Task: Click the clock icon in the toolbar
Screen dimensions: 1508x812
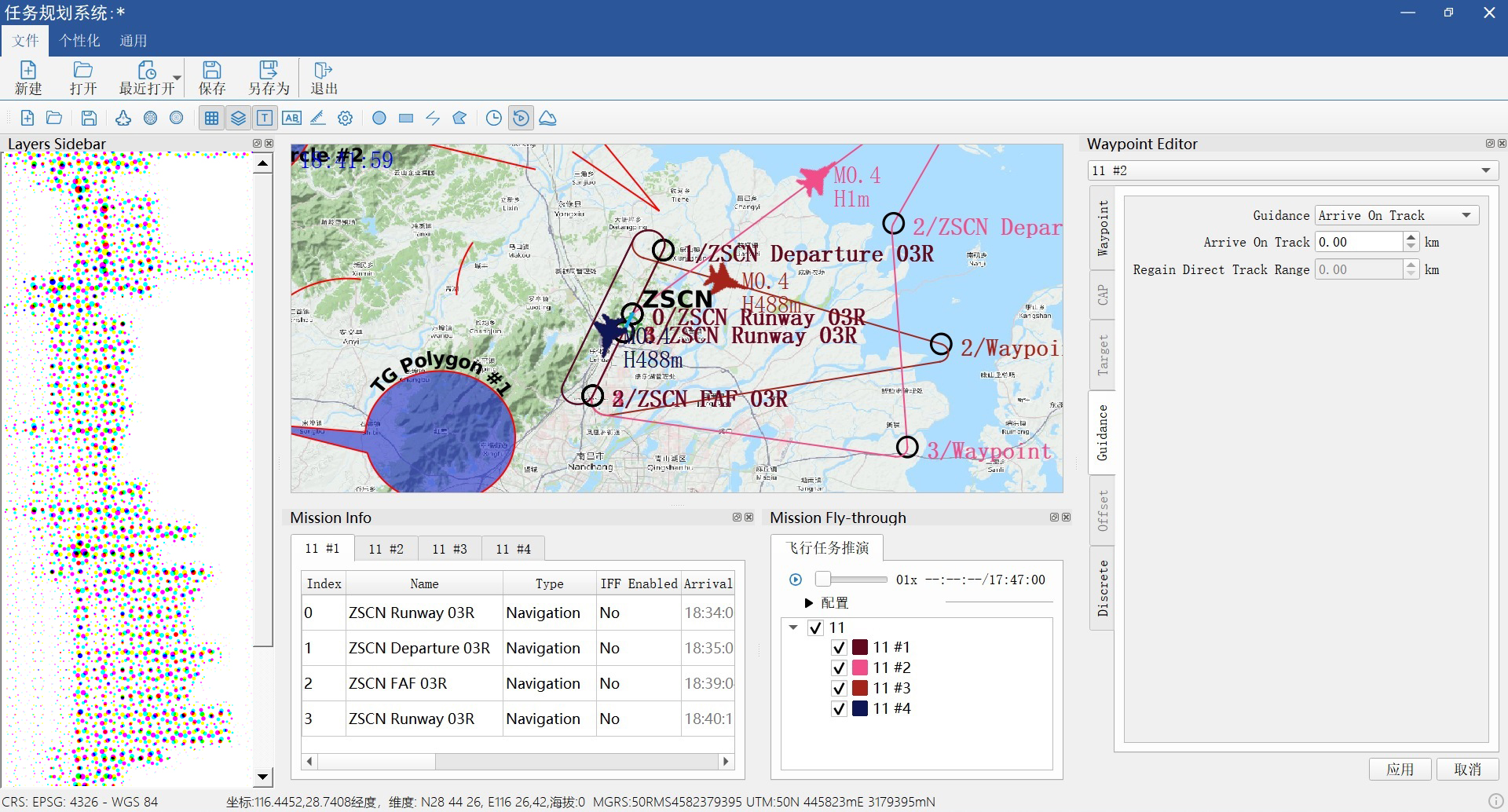Action: tap(494, 118)
